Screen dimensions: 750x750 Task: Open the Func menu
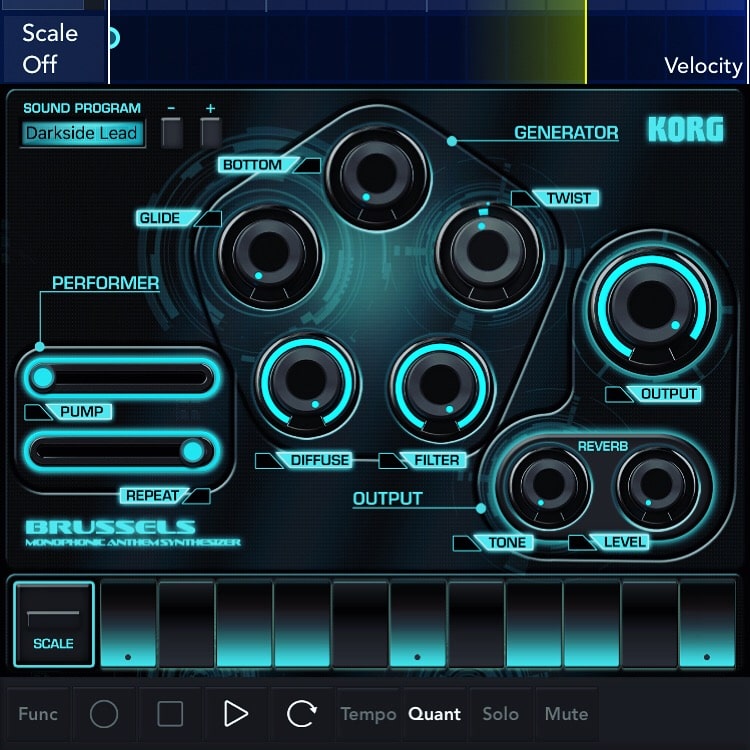(x=38, y=713)
